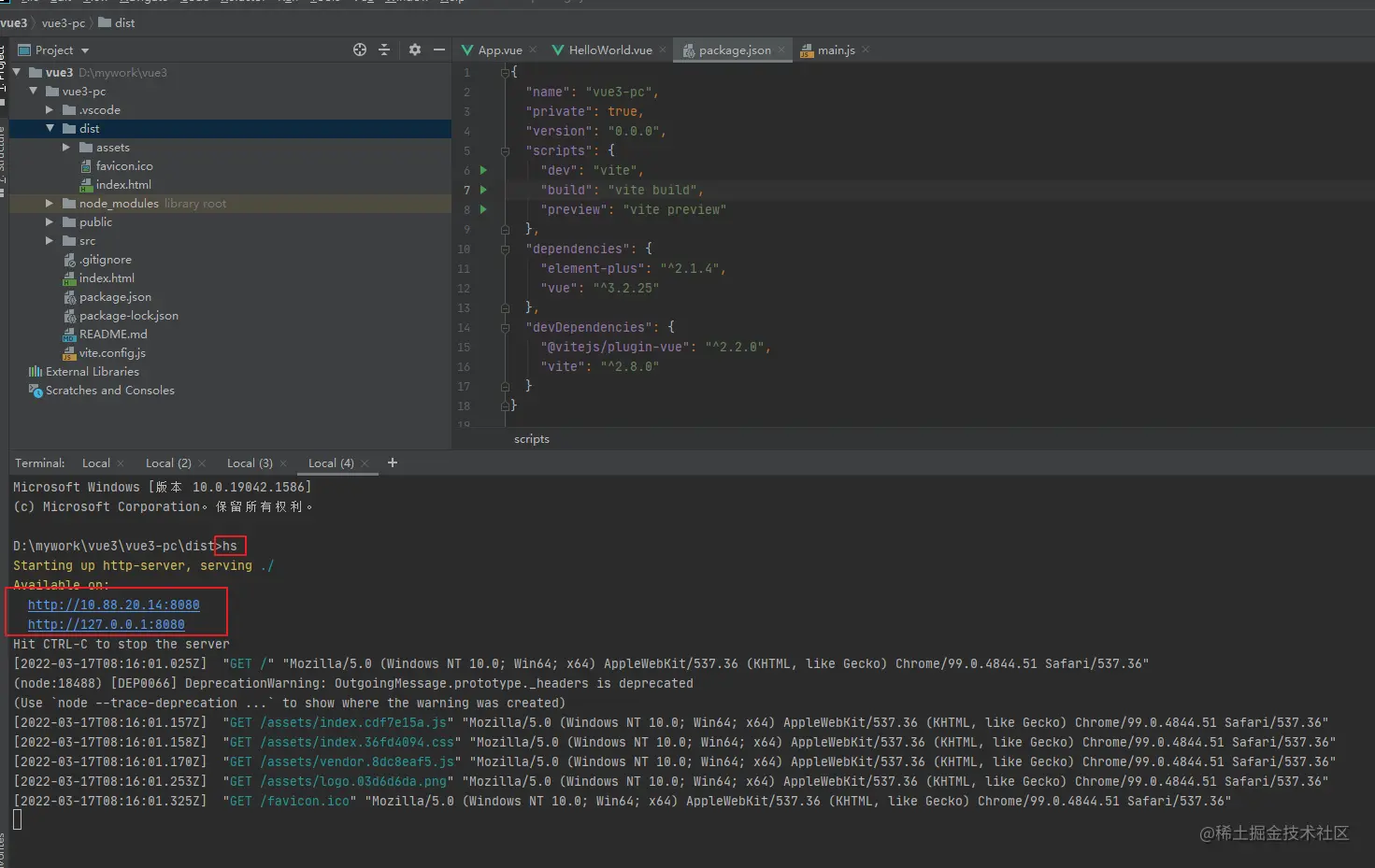Select vite.config.js in project tree
1375x868 pixels.
coord(112,352)
